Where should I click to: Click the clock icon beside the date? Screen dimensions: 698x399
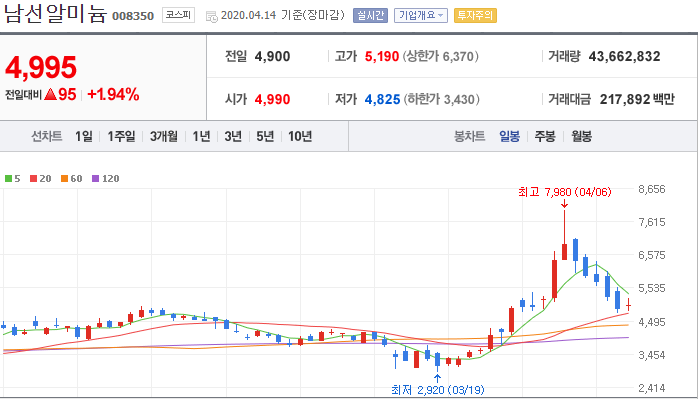pos(211,16)
